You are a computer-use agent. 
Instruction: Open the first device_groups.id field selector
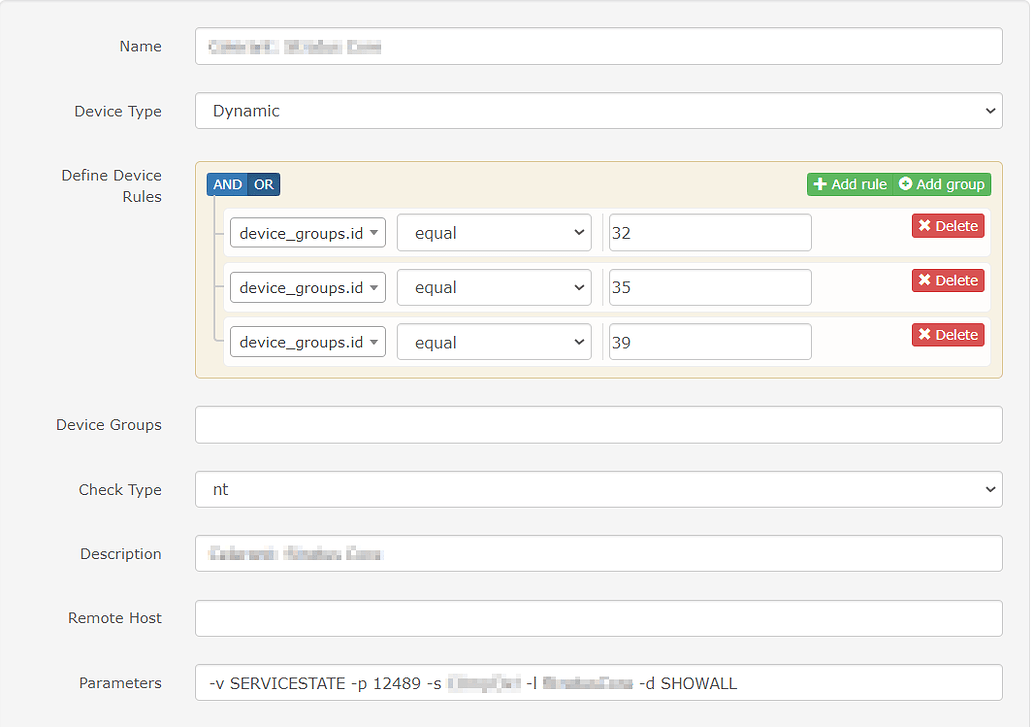pos(308,232)
